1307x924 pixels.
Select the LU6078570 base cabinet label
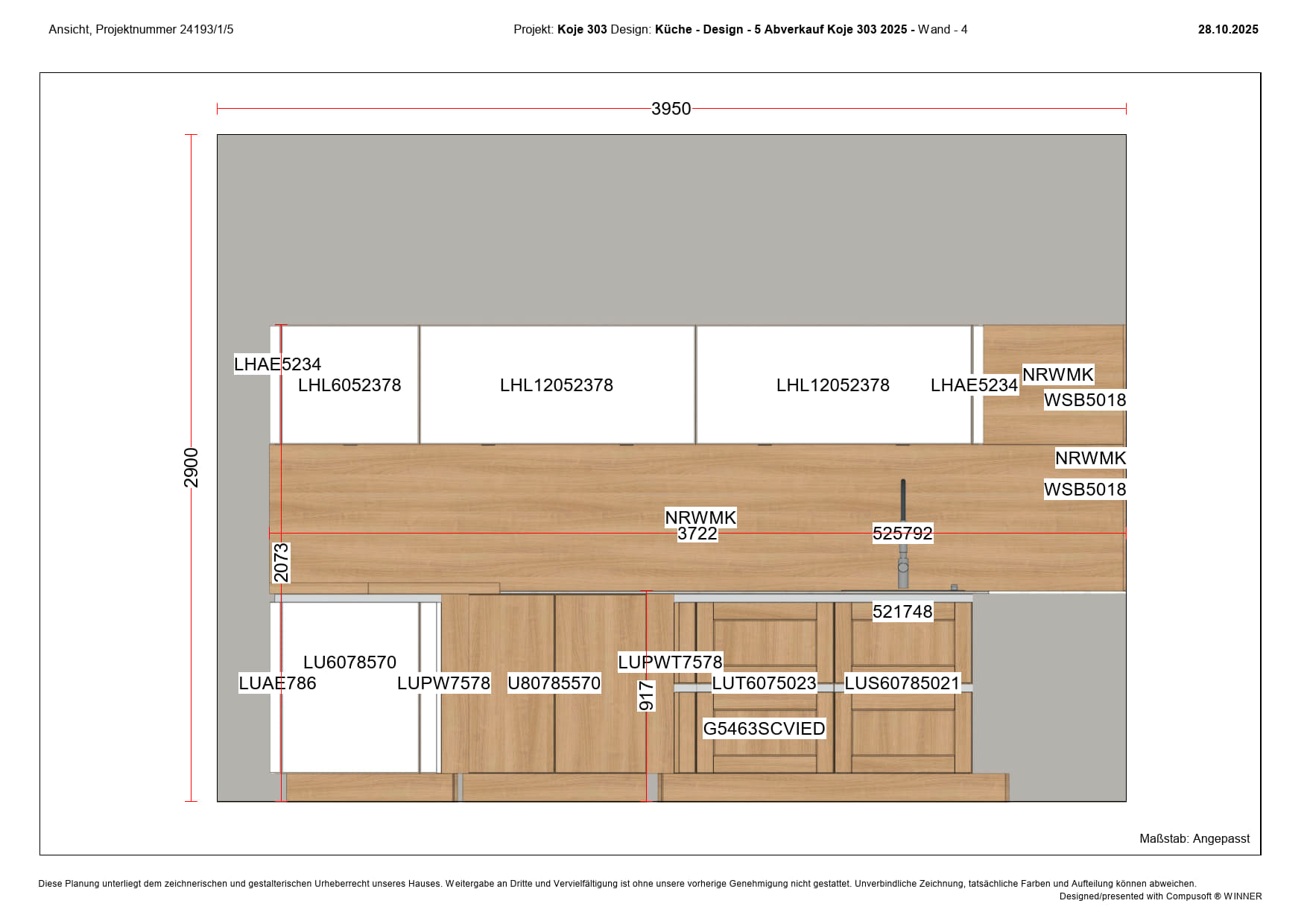tap(349, 662)
